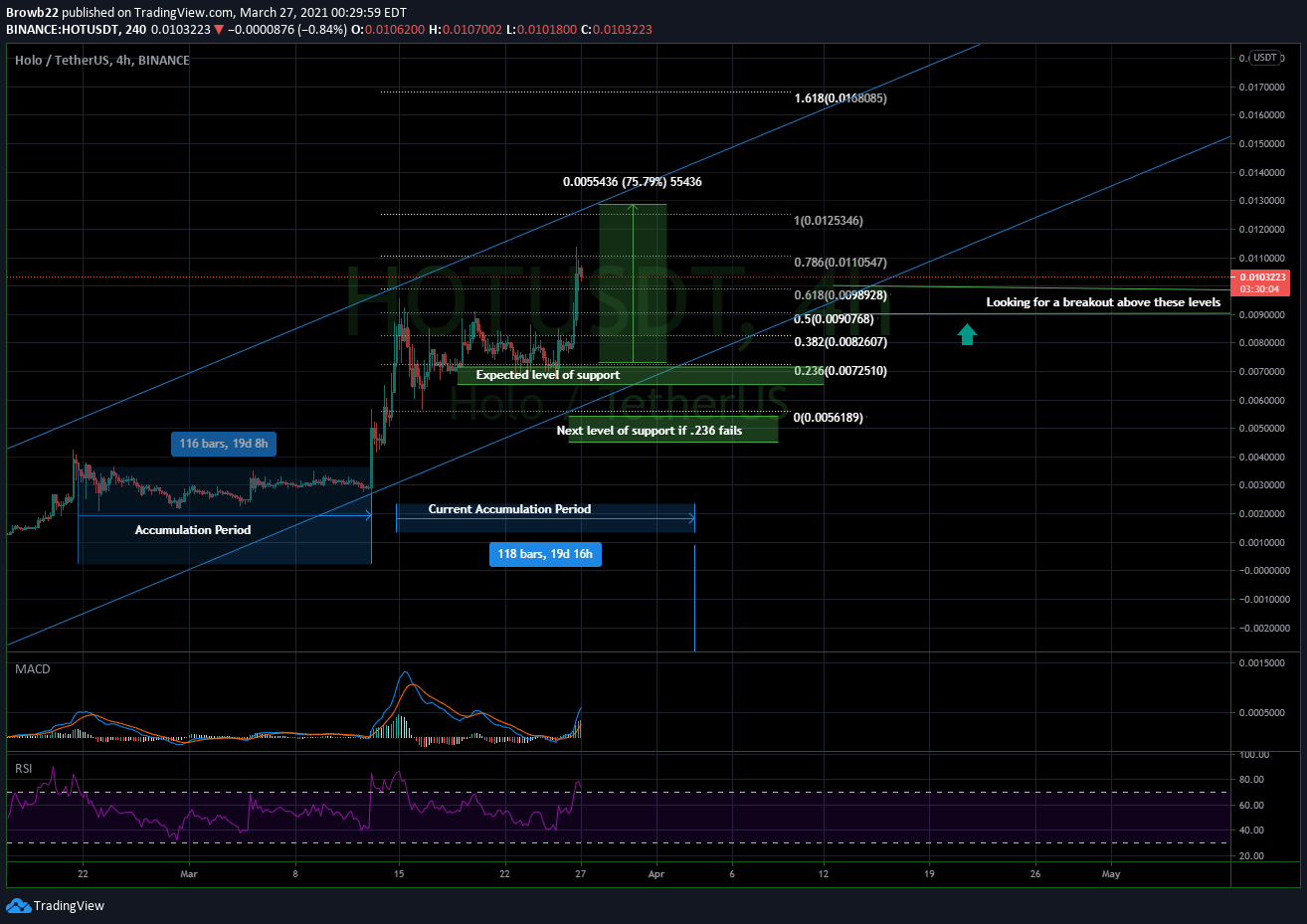Viewport: 1307px width, 924px height.
Task: Click the BINANCE:HOTUSDT, 240 symbol text
Action: [x=77, y=30]
